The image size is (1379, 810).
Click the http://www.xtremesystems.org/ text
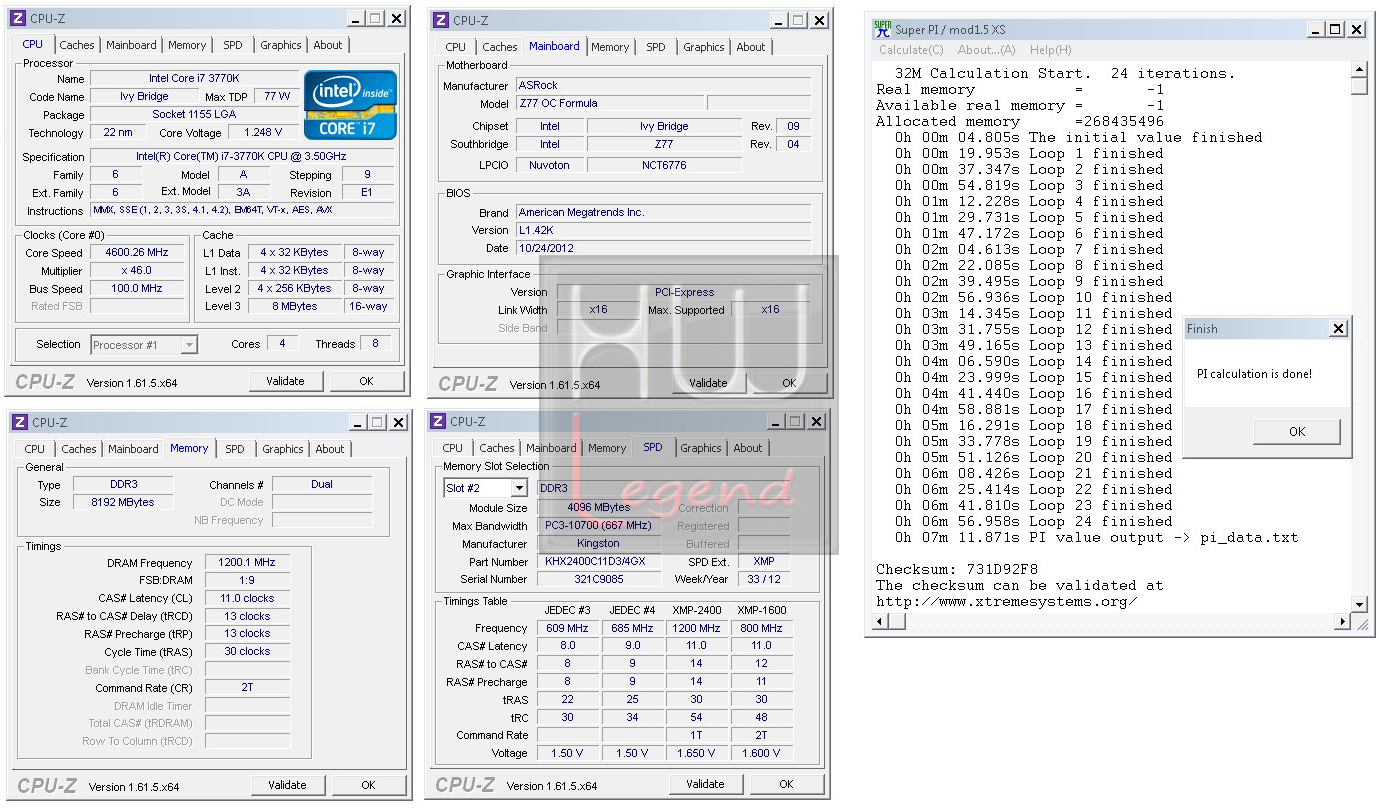pyautogui.click(x=1007, y=601)
